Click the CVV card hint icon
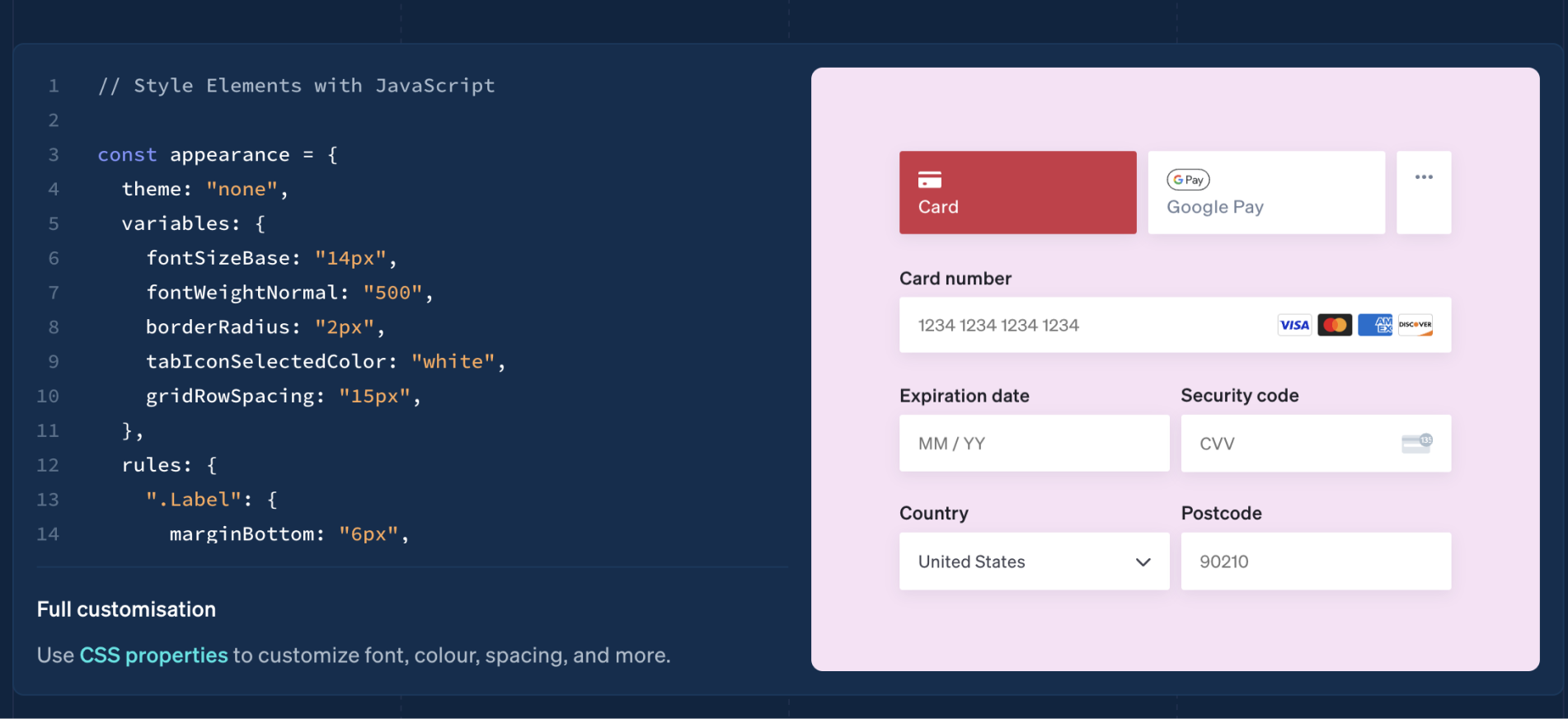Viewport: 1568px width, 719px height. tap(1417, 444)
